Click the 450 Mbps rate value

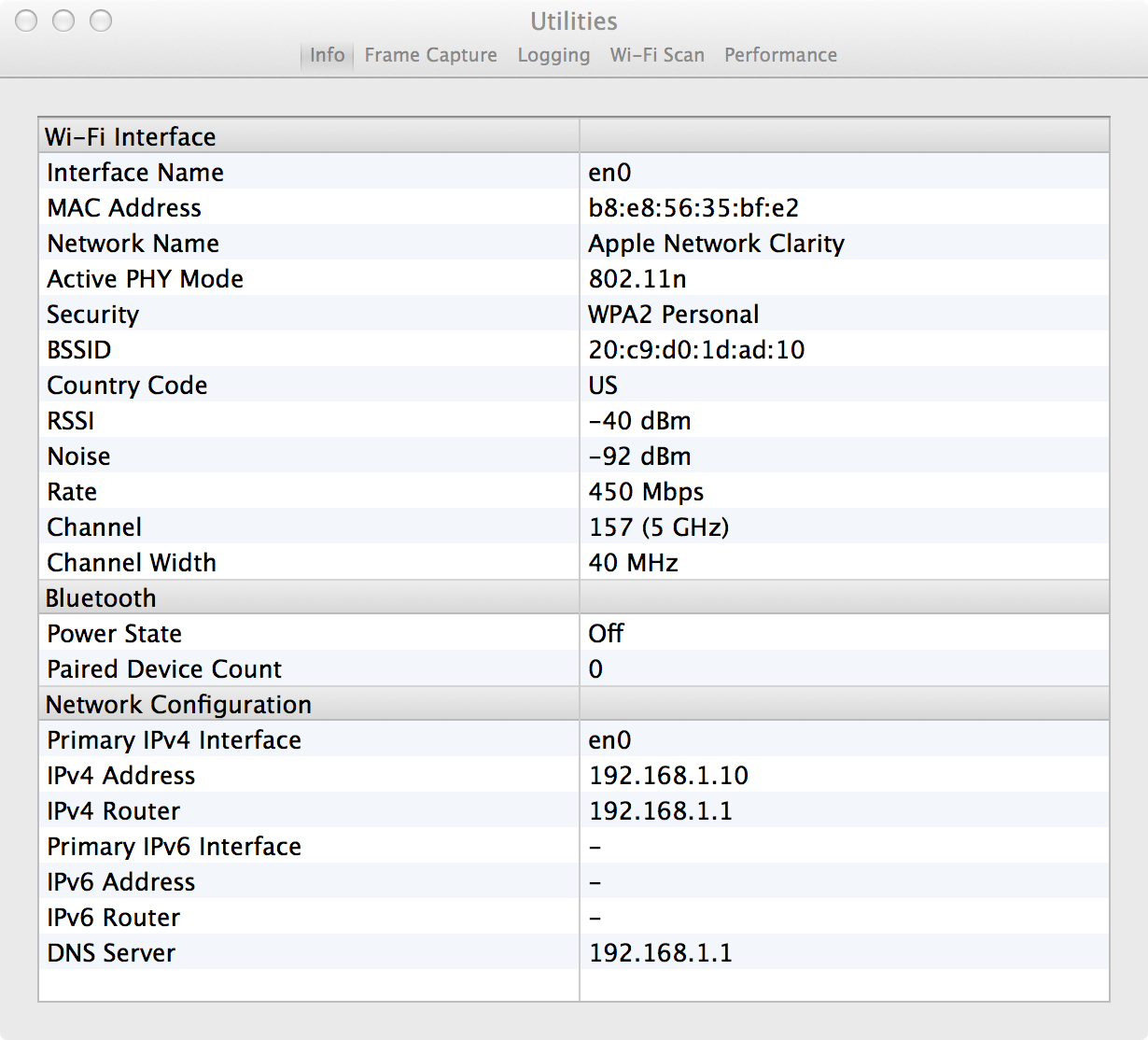tap(646, 492)
